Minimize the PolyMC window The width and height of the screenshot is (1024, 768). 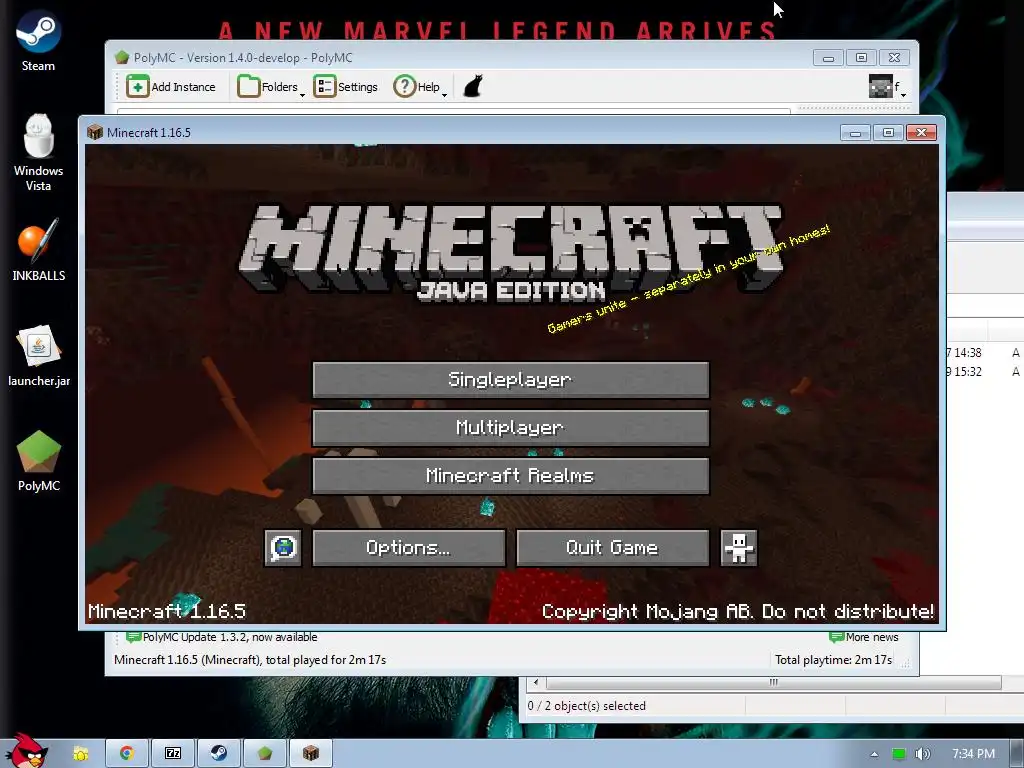828,57
